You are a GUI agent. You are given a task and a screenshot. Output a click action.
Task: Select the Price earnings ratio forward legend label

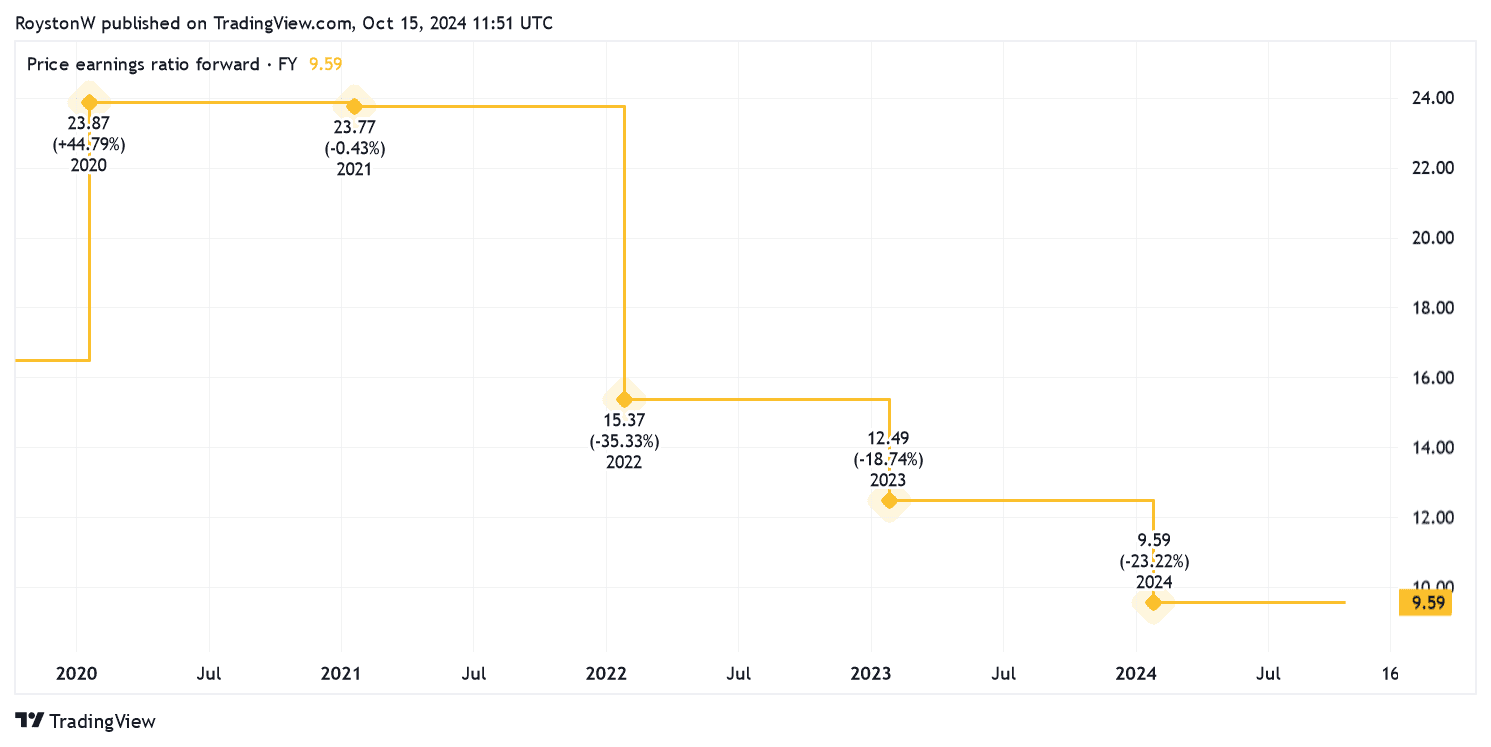coord(162,65)
